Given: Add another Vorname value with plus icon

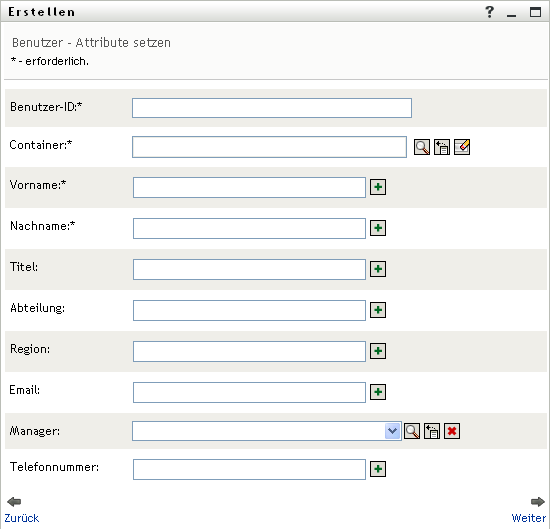Looking at the screenshot, I should coord(378,187).
